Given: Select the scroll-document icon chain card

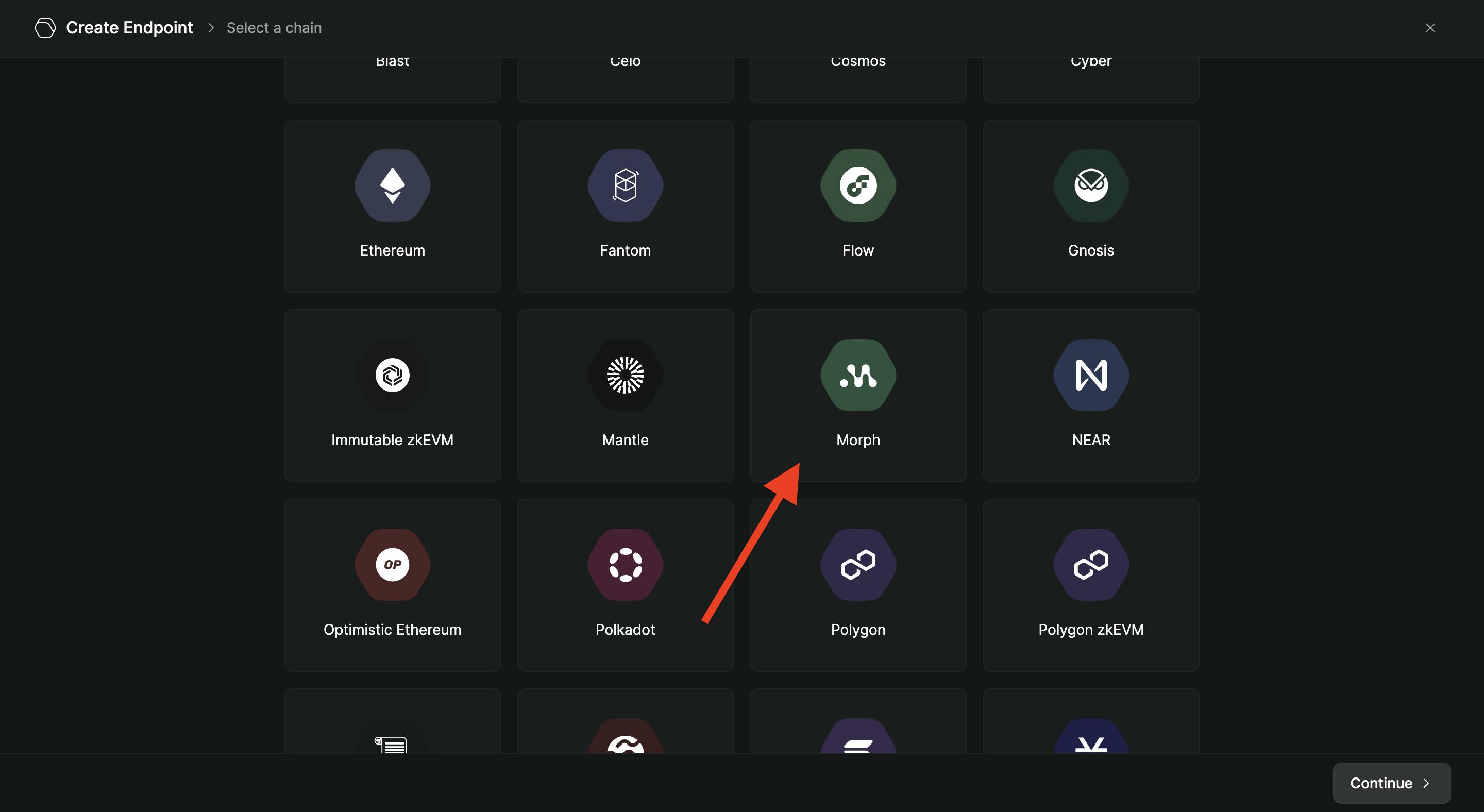Looking at the screenshot, I should click(392, 721).
